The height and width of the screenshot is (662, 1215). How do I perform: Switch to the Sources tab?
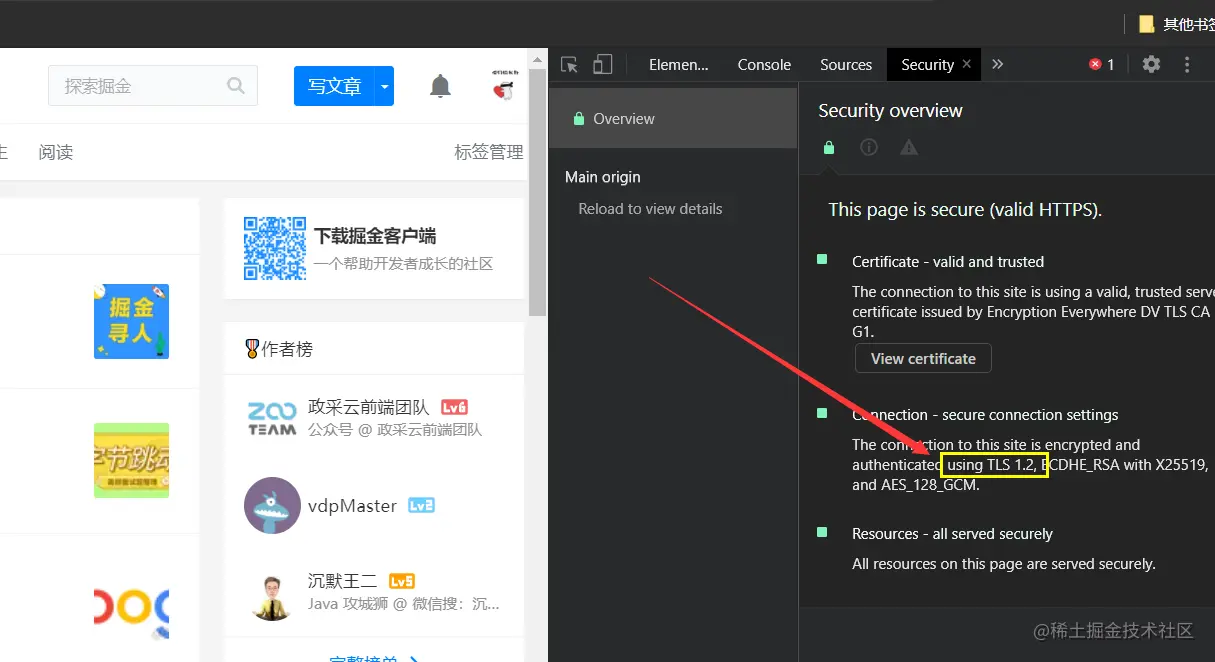[x=846, y=65]
